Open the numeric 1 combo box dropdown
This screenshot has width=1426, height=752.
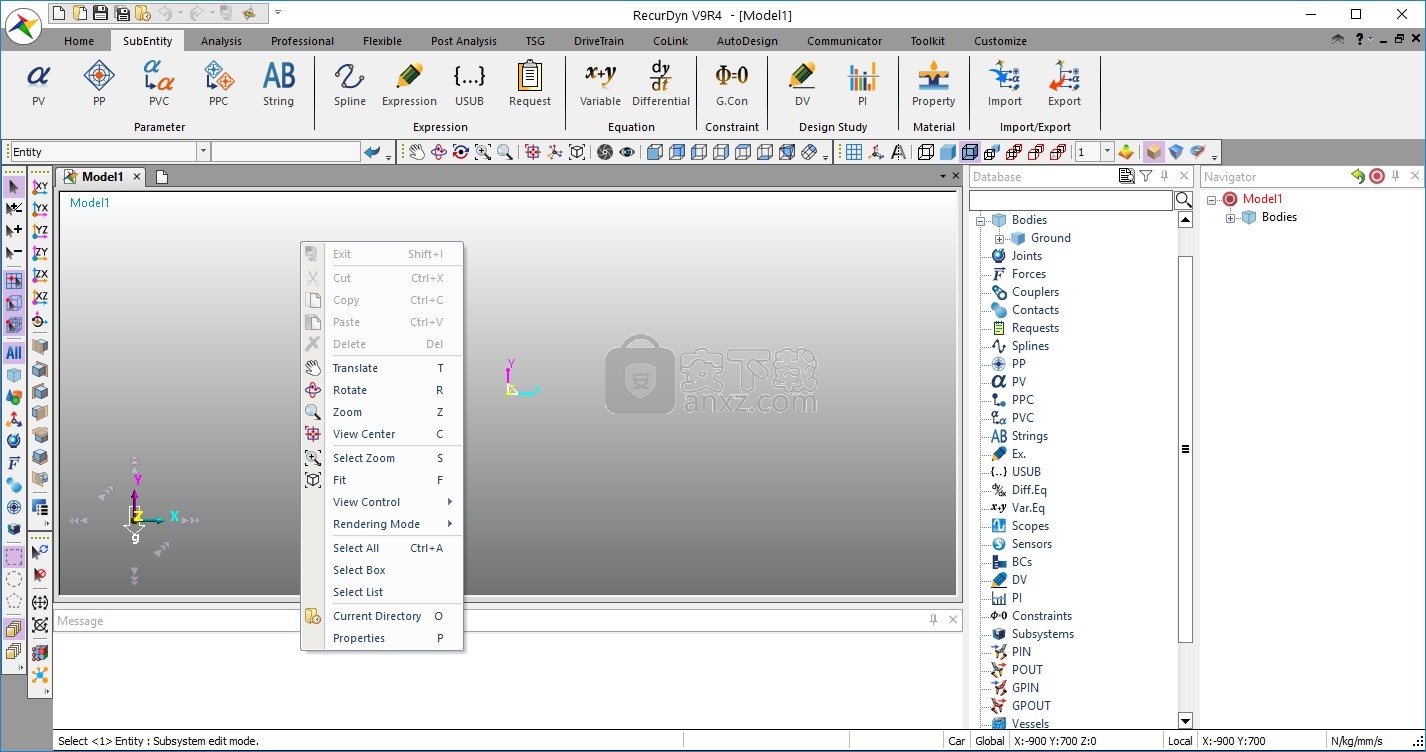coord(1107,152)
